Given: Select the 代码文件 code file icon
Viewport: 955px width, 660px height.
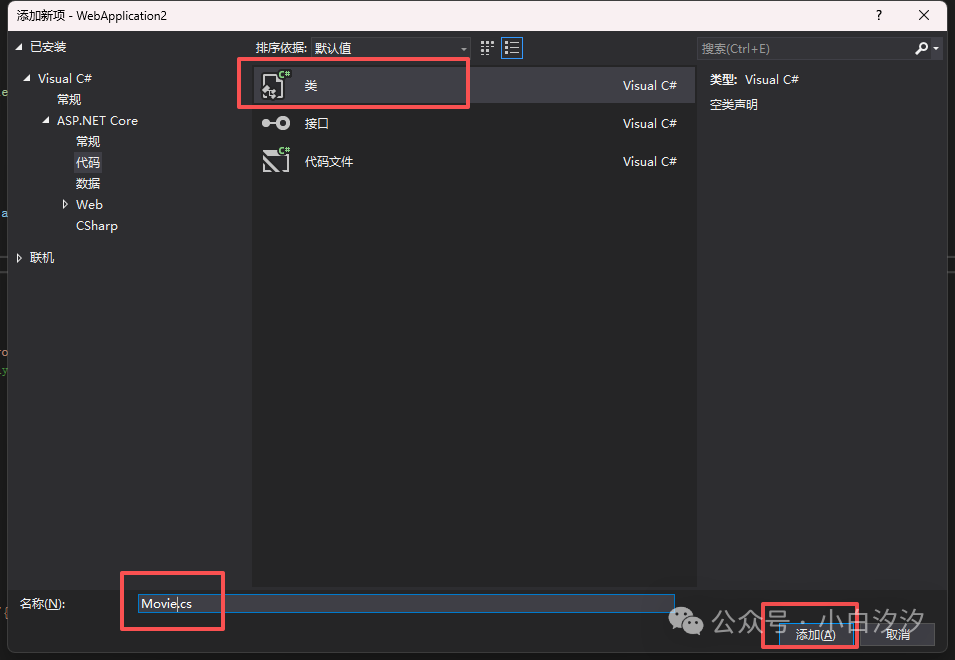Looking at the screenshot, I should point(276,161).
